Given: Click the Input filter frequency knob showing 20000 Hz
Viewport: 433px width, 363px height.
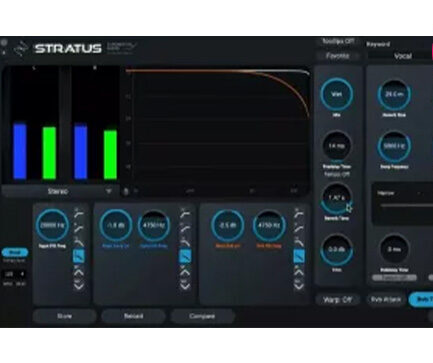Looking at the screenshot, I should (x=52, y=225).
